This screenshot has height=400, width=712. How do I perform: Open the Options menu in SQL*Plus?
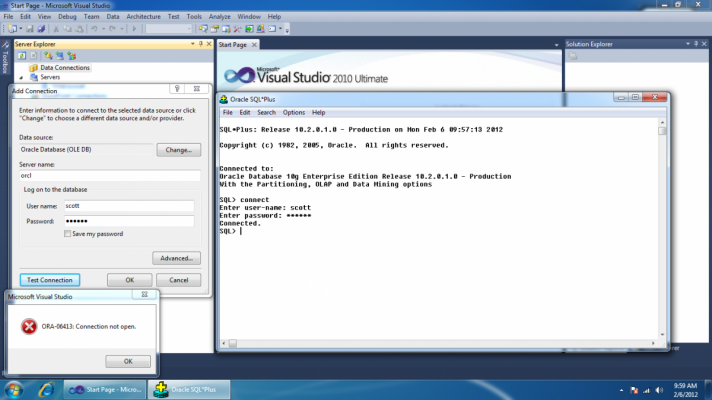pos(294,113)
